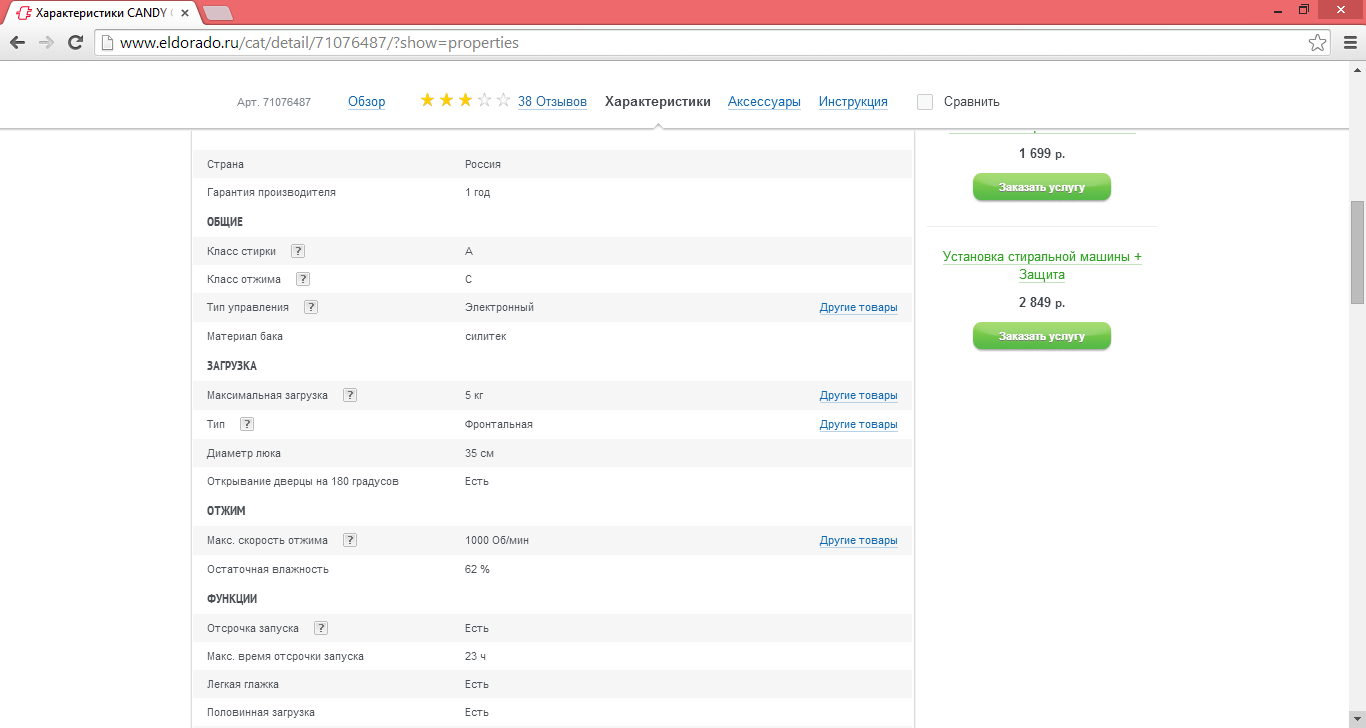Click help icon next to Отсрочка запуска
This screenshot has height=728, width=1366.
321,628
